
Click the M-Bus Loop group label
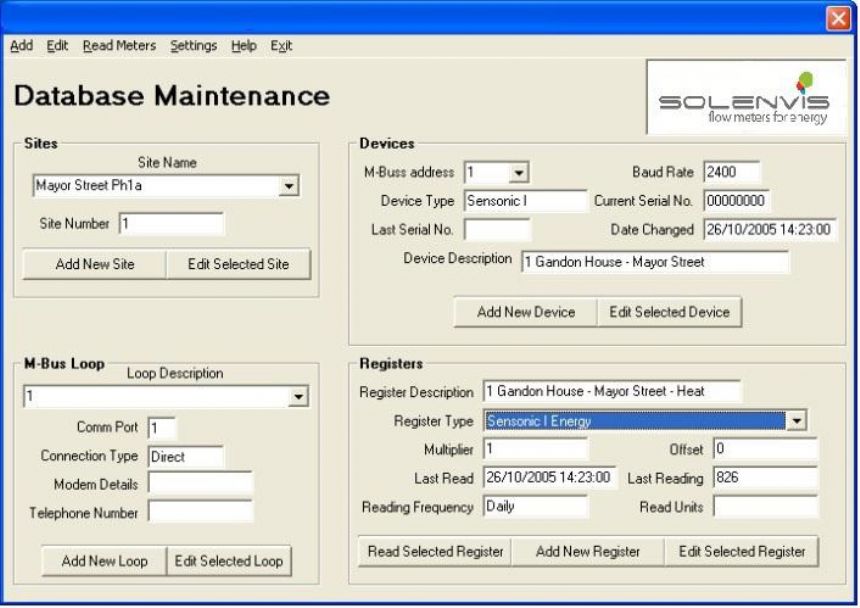click(x=64, y=363)
